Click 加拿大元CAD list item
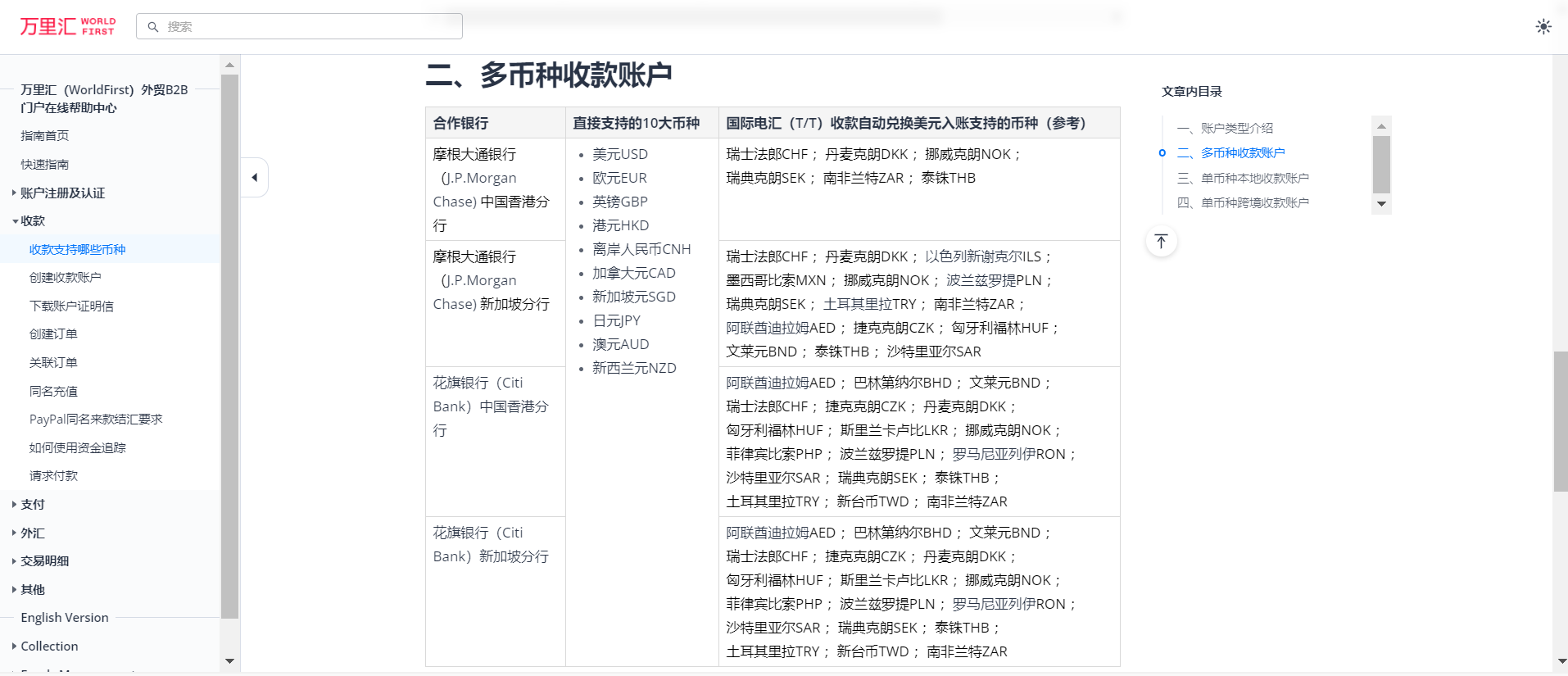This screenshot has width=1568, height=676. (634, 273)
